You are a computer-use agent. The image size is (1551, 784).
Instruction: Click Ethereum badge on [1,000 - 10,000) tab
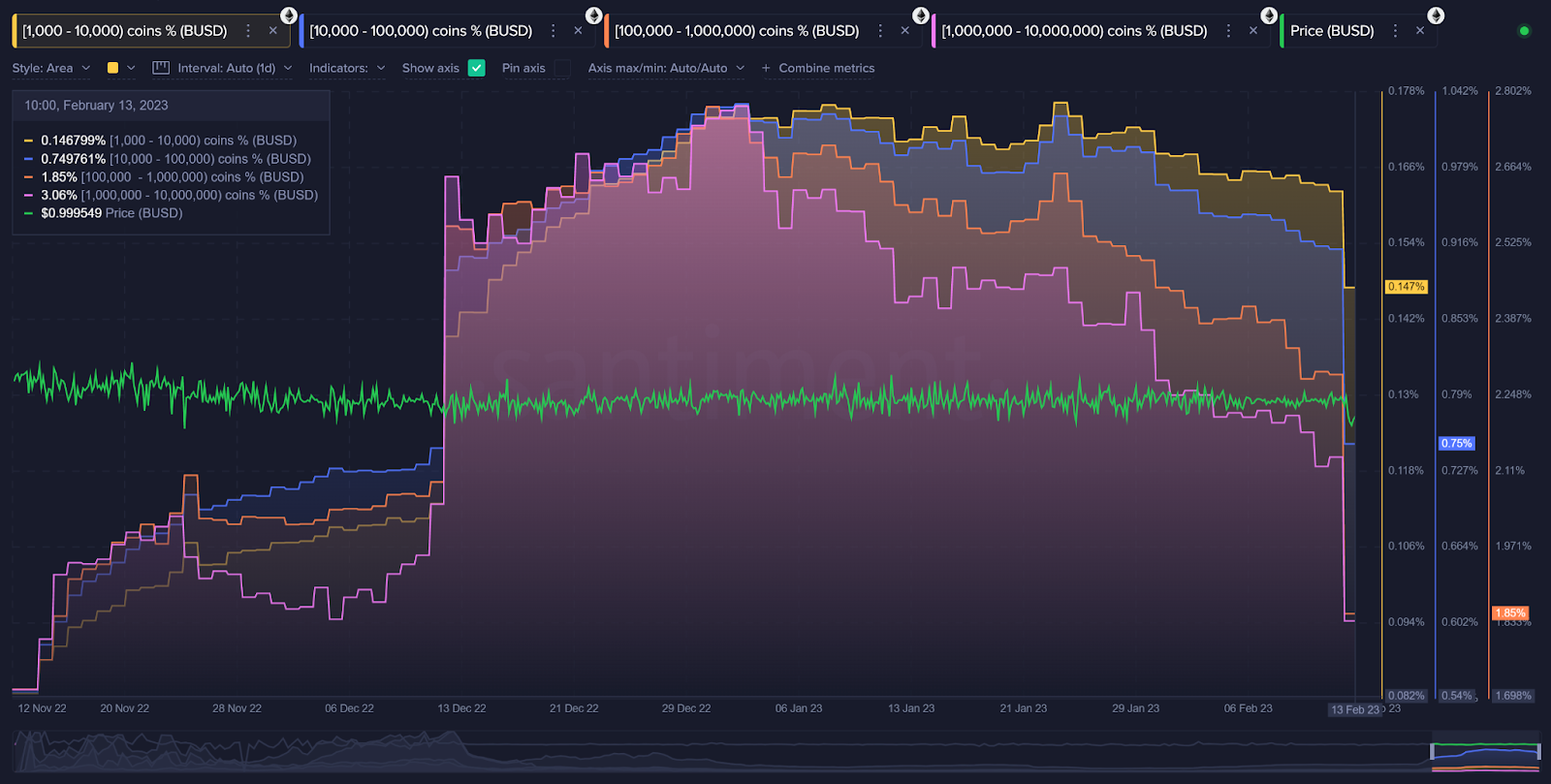[289, 16]
